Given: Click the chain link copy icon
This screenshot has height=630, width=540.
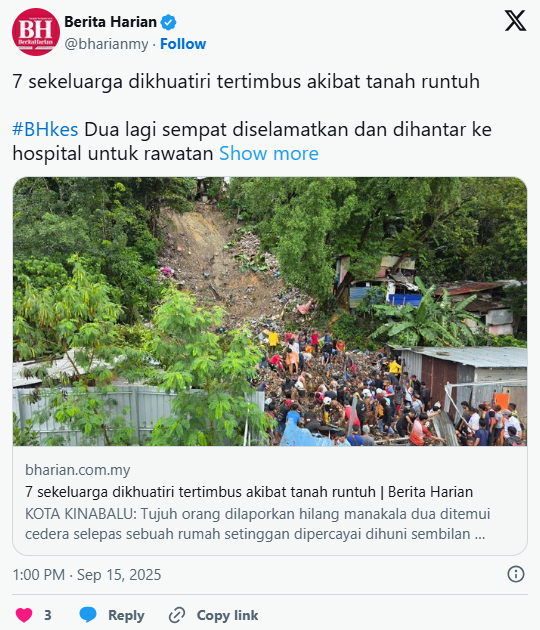Looking at the screenshot, I should point(177,615).
